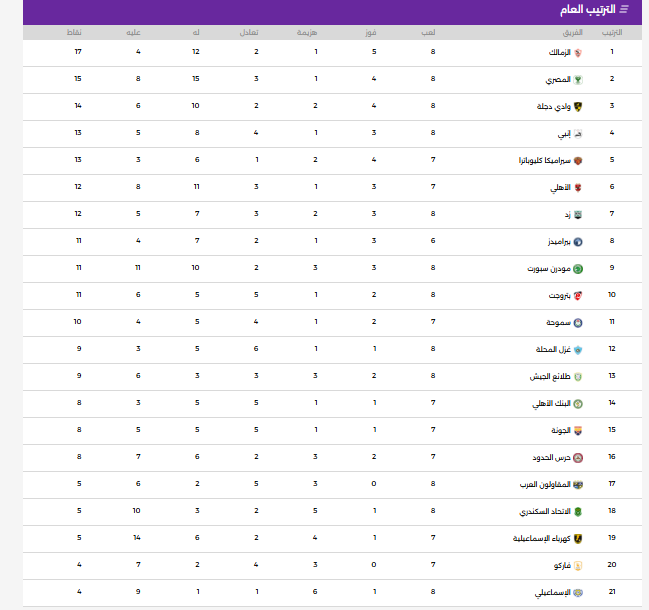This screenshot has width=649, height=610.
Task: Open the El Gouna (الجونة) team link
Action: tap(558, 430)
